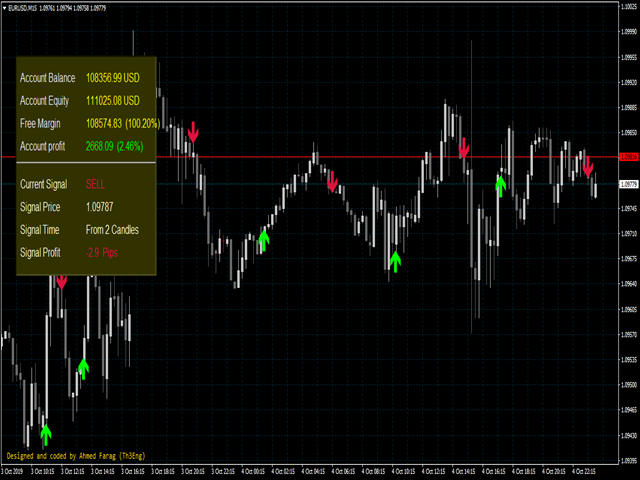
Task: Click the 4 Oct 04:15 time axis label
Action: click(313, 471)
